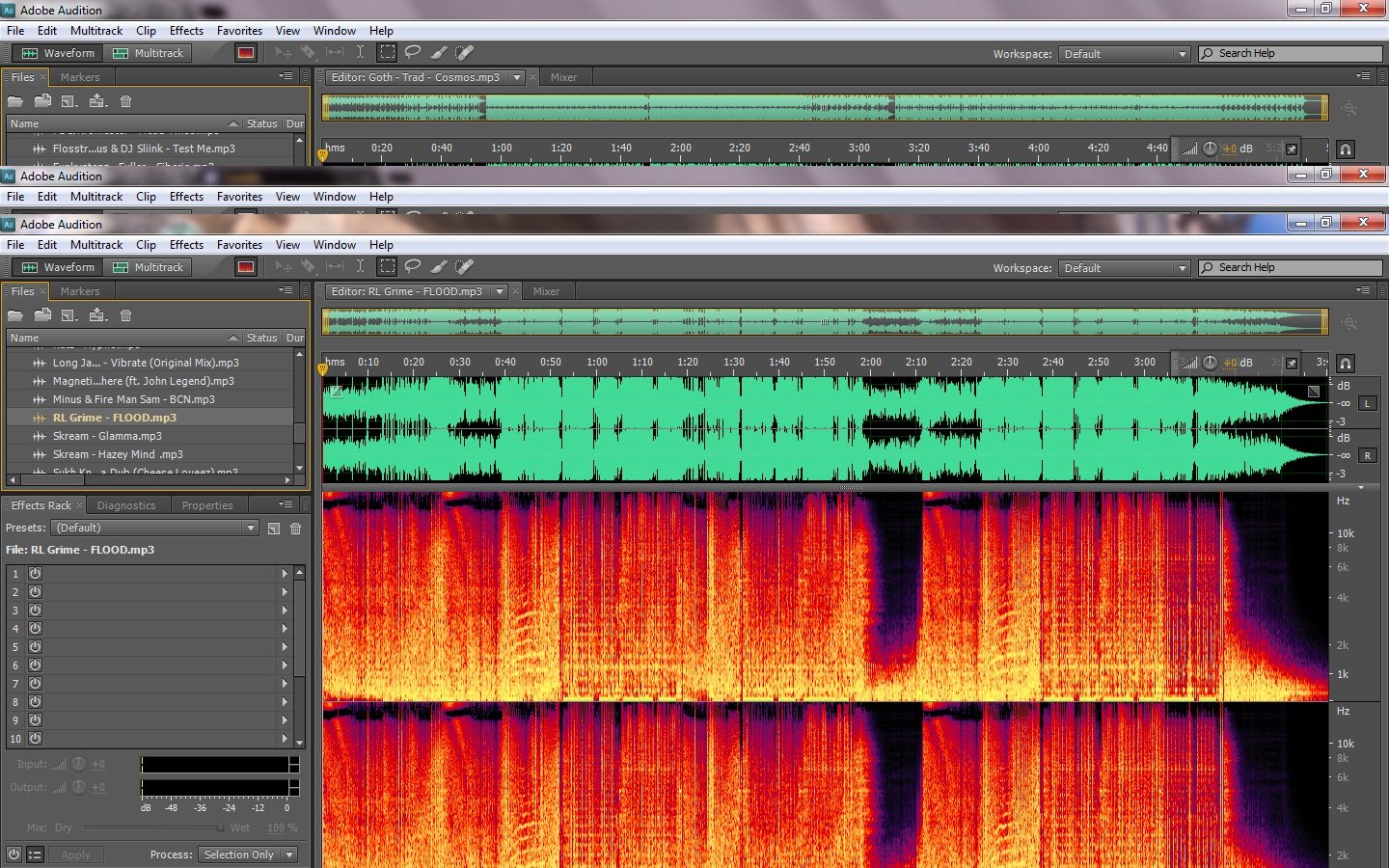The width and height of the screenshot is (1389, 868).
Task: Toggle power for effect slot 1
Action: point(36,574)
